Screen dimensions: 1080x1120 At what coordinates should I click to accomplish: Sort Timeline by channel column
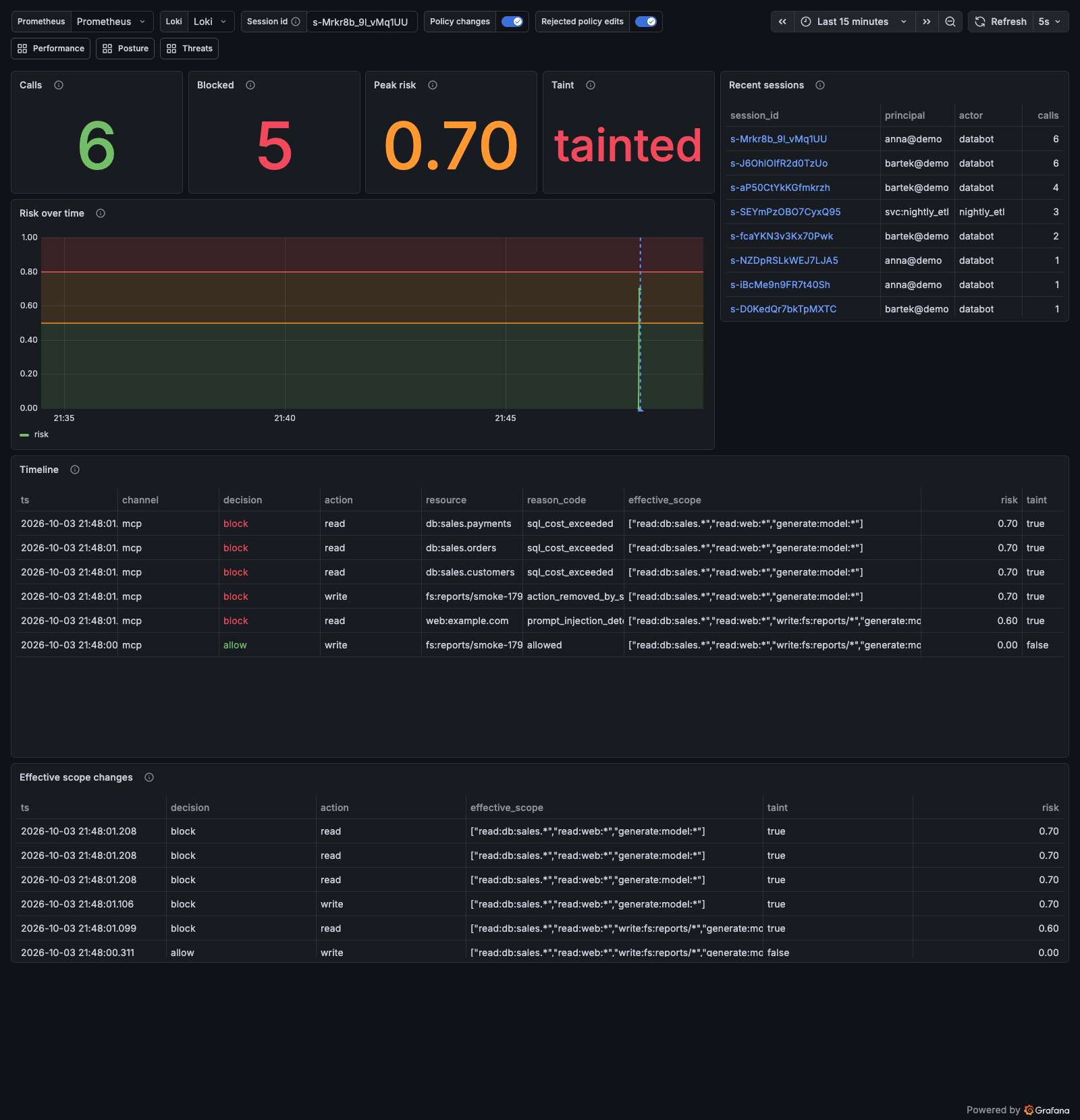pos(140,500)
